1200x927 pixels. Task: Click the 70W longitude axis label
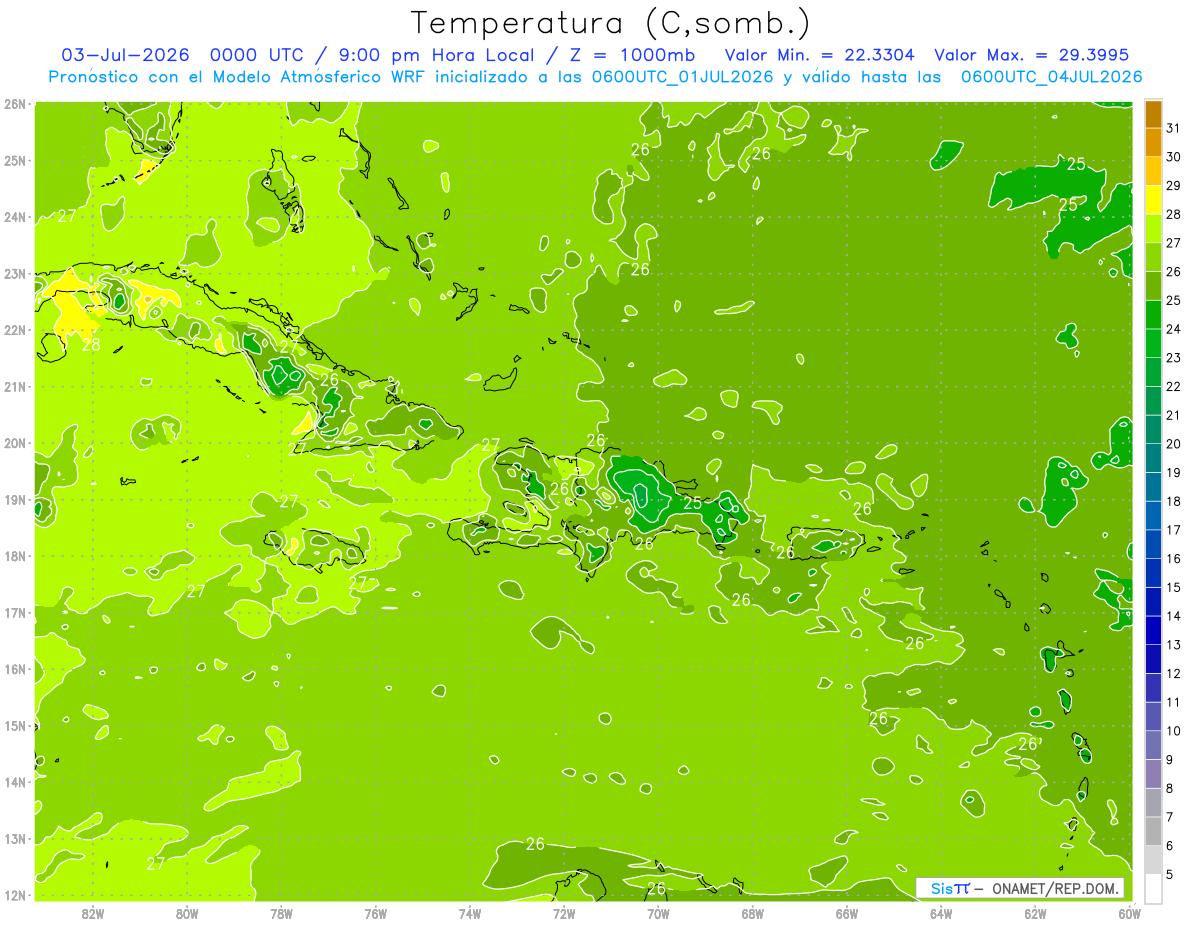coord(658,913)
